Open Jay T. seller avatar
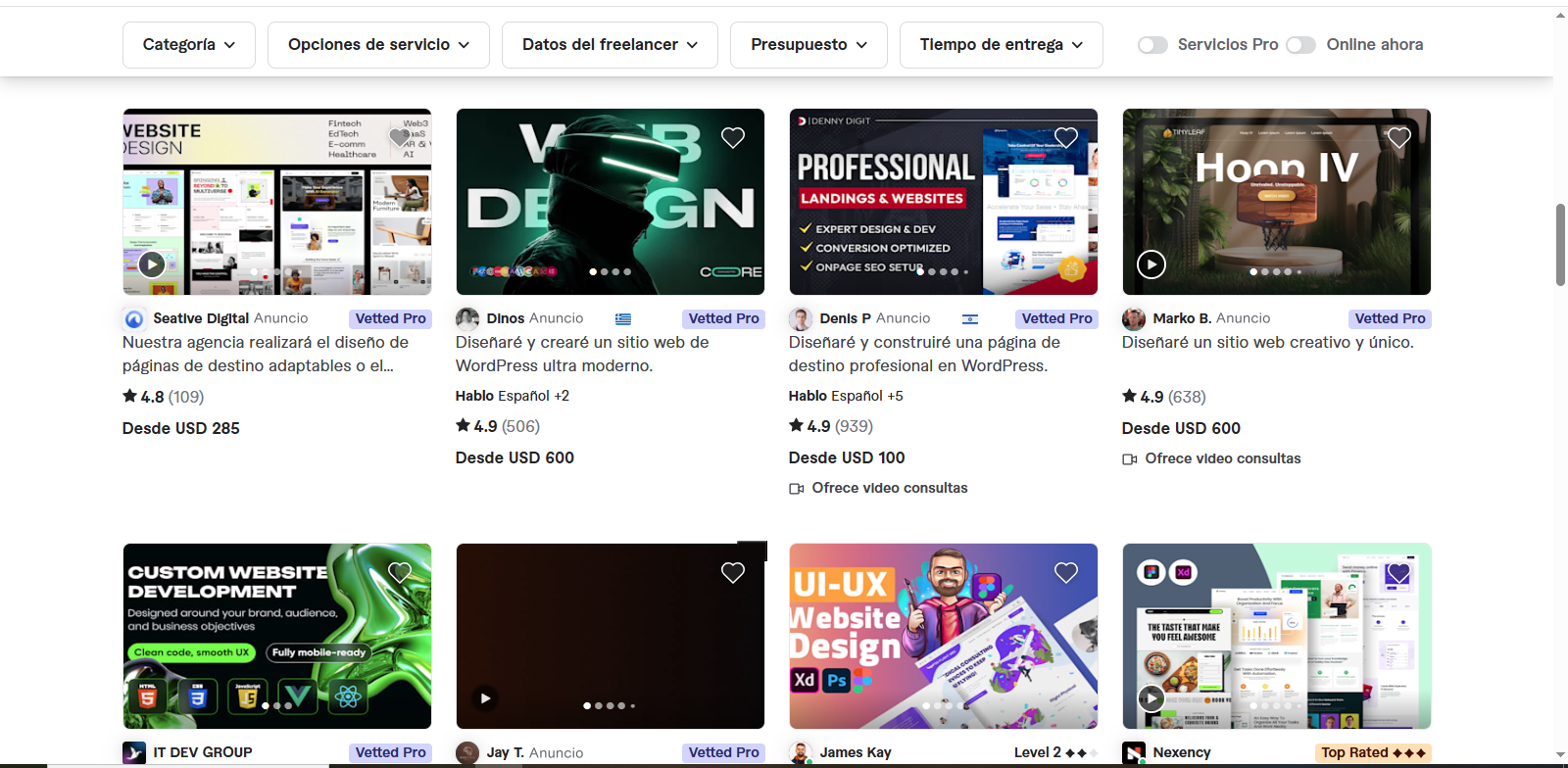1568x768 pixels. click(x=467, y=752)
